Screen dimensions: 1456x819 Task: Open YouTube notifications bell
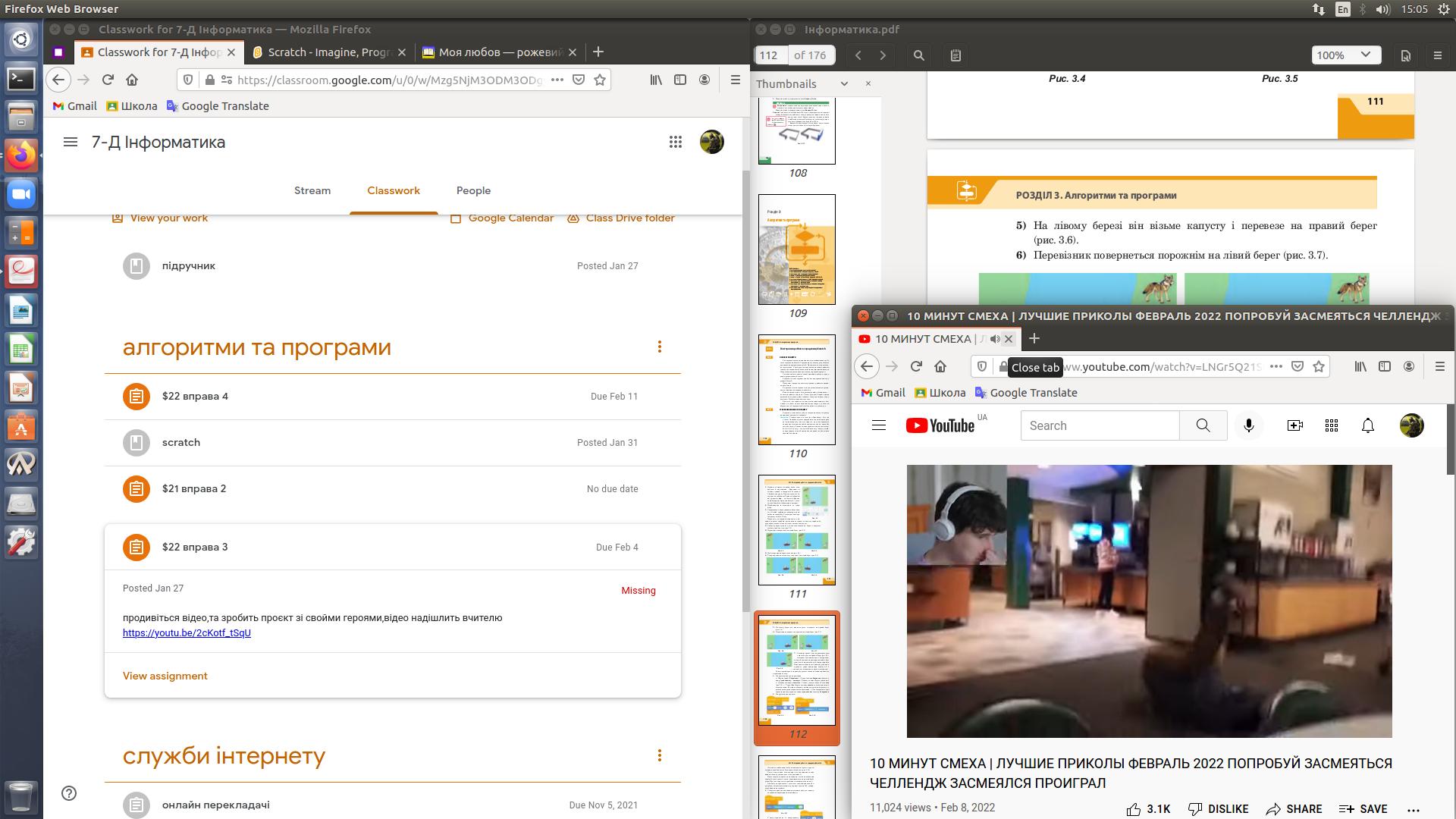coord(1368,425)
